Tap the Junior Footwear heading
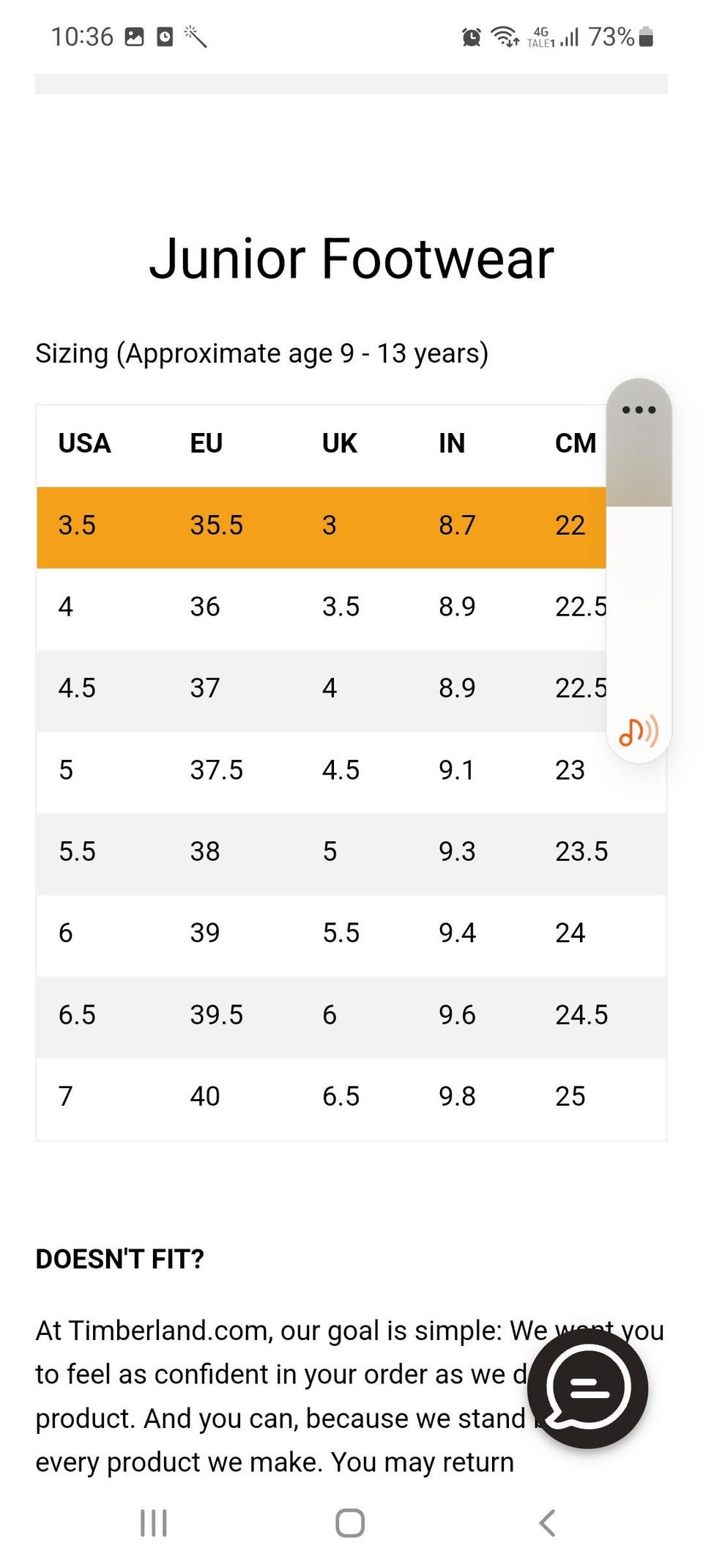Image resolution: width=703 pixels, height=1568 pixels. click(351, 259)
